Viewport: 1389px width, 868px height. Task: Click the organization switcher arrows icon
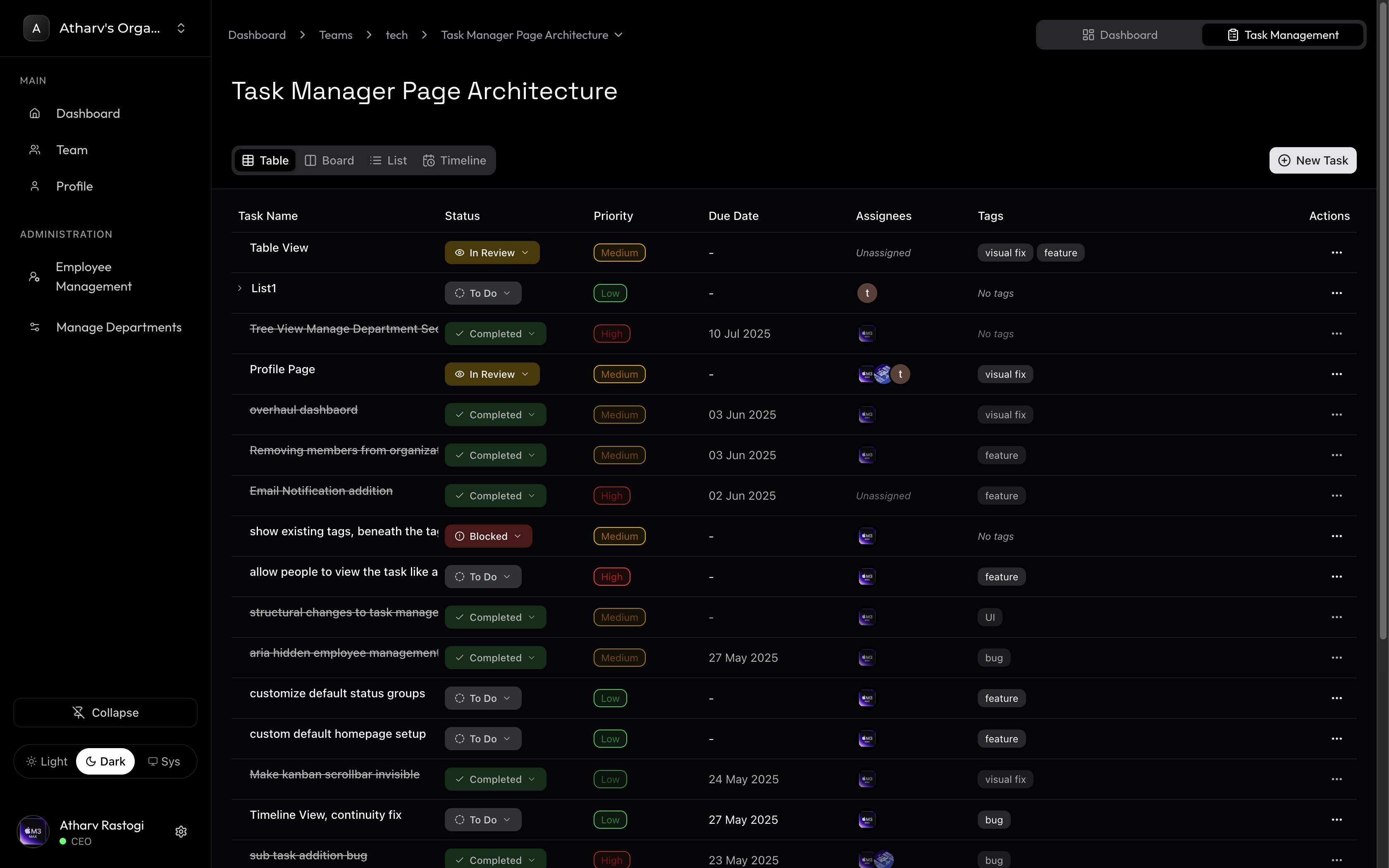tap(181, 28)
